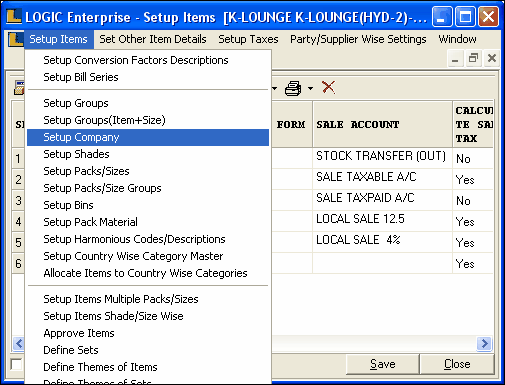Select SALE TAXPAID A/C cell
This screenshot has height=385, width=505.
tap(382, 200)
